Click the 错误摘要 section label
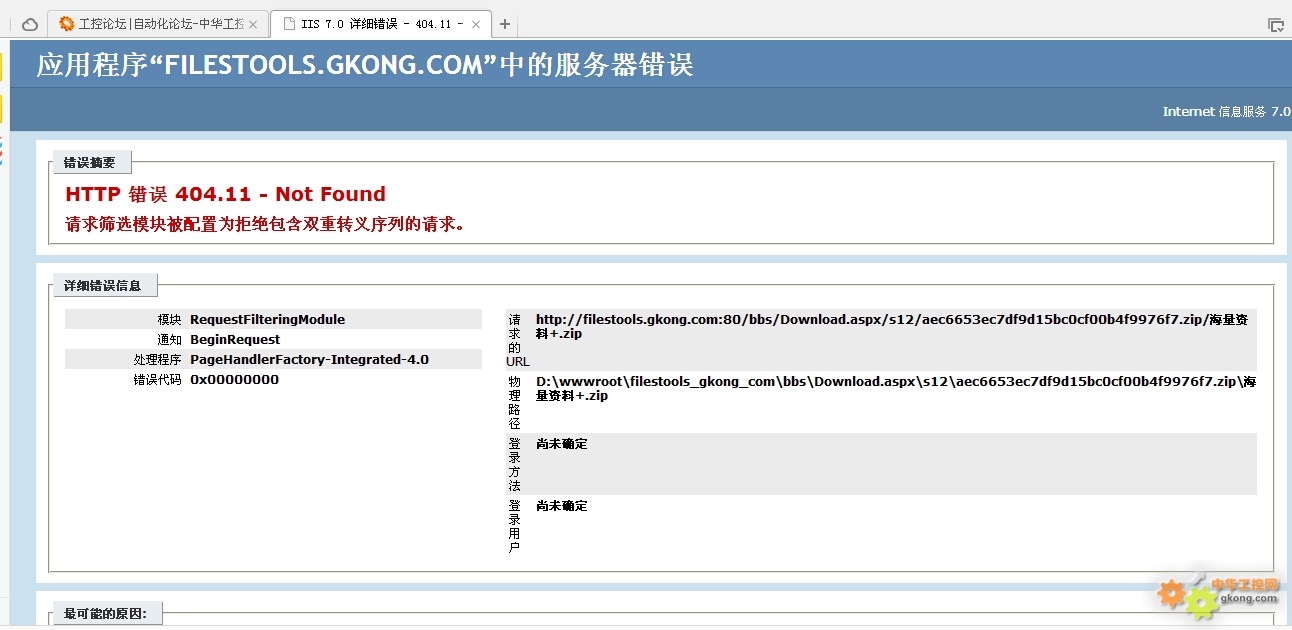 point(90,162)
